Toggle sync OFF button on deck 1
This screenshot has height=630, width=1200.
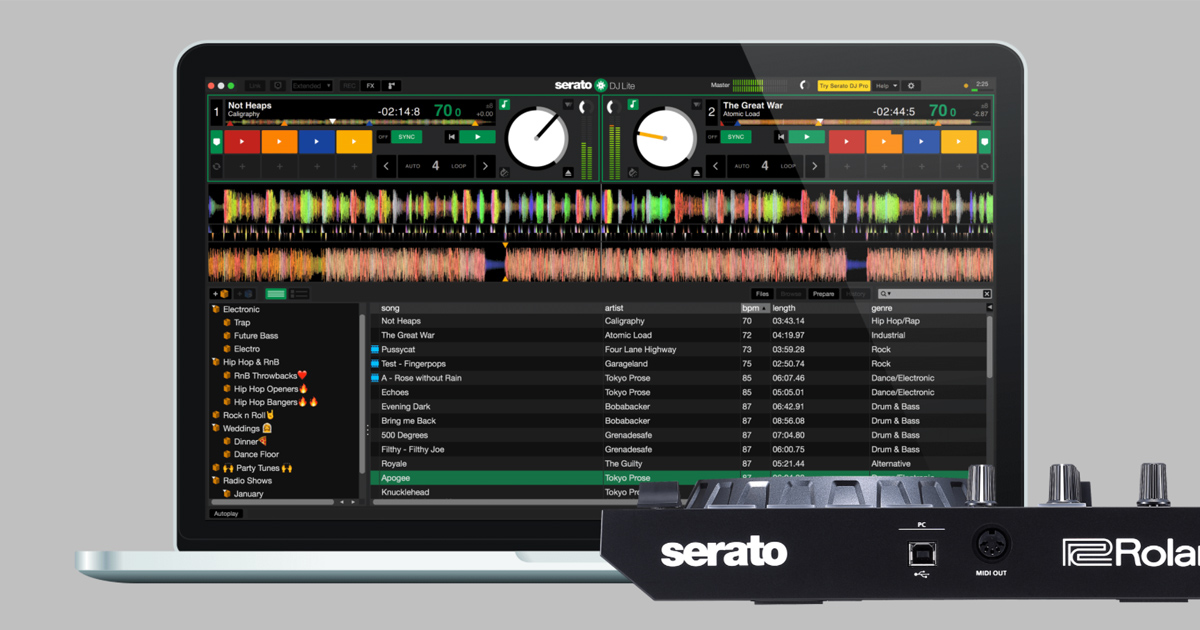(x=383, y=137)
